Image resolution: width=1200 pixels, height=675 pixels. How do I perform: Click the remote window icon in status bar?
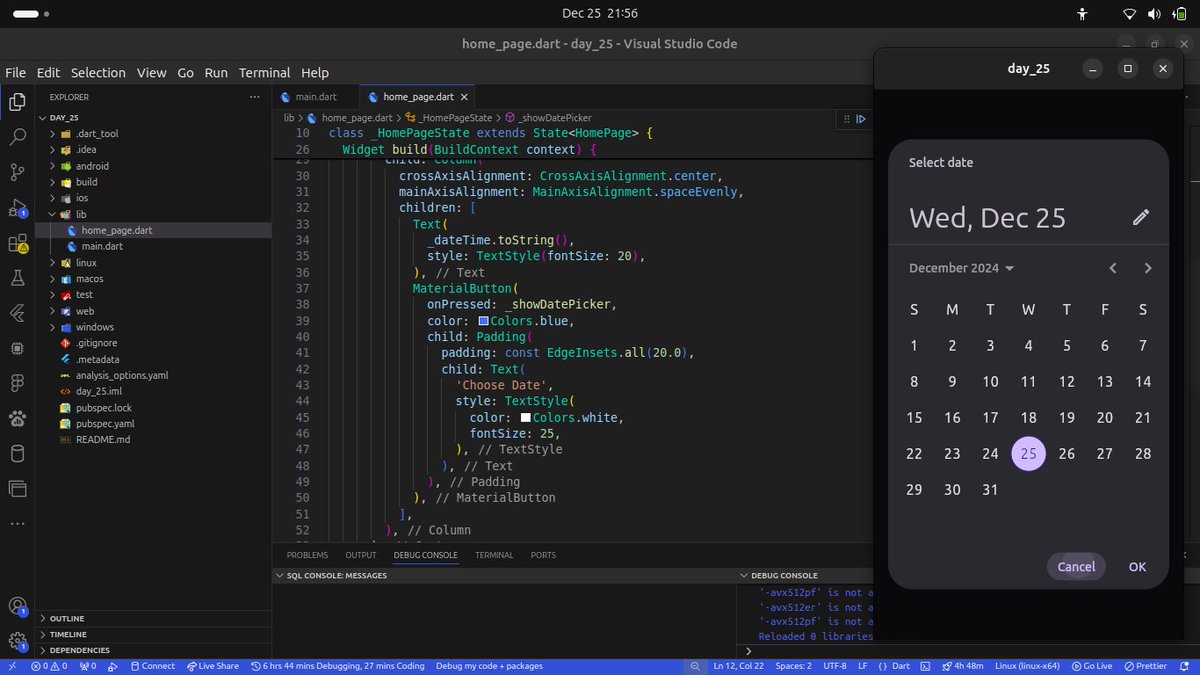(11, 666)
